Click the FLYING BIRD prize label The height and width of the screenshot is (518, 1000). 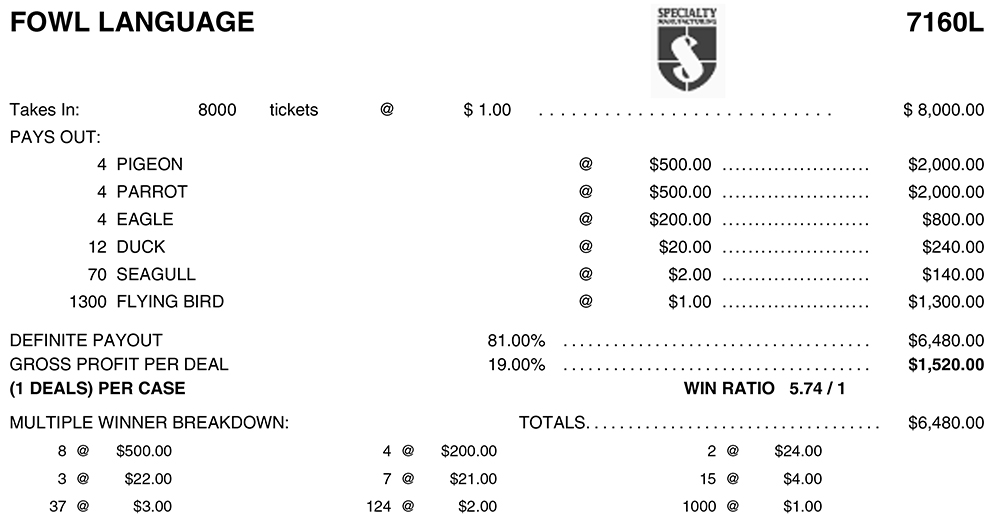click(x=170, y=301)
